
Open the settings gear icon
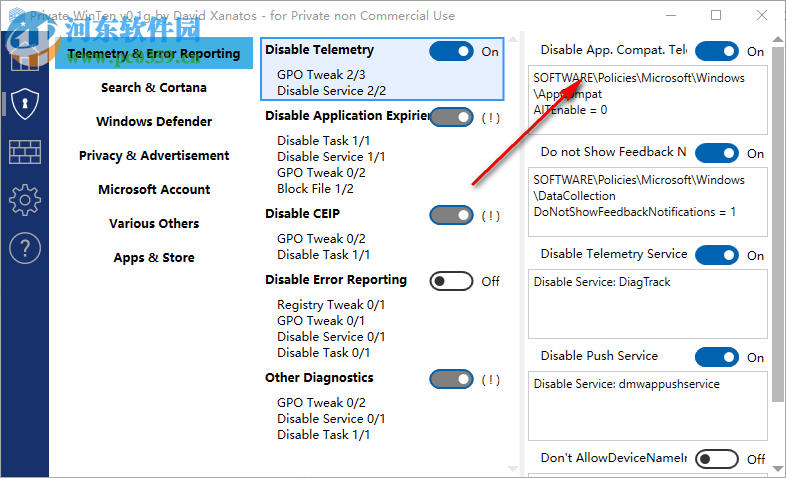24,200
